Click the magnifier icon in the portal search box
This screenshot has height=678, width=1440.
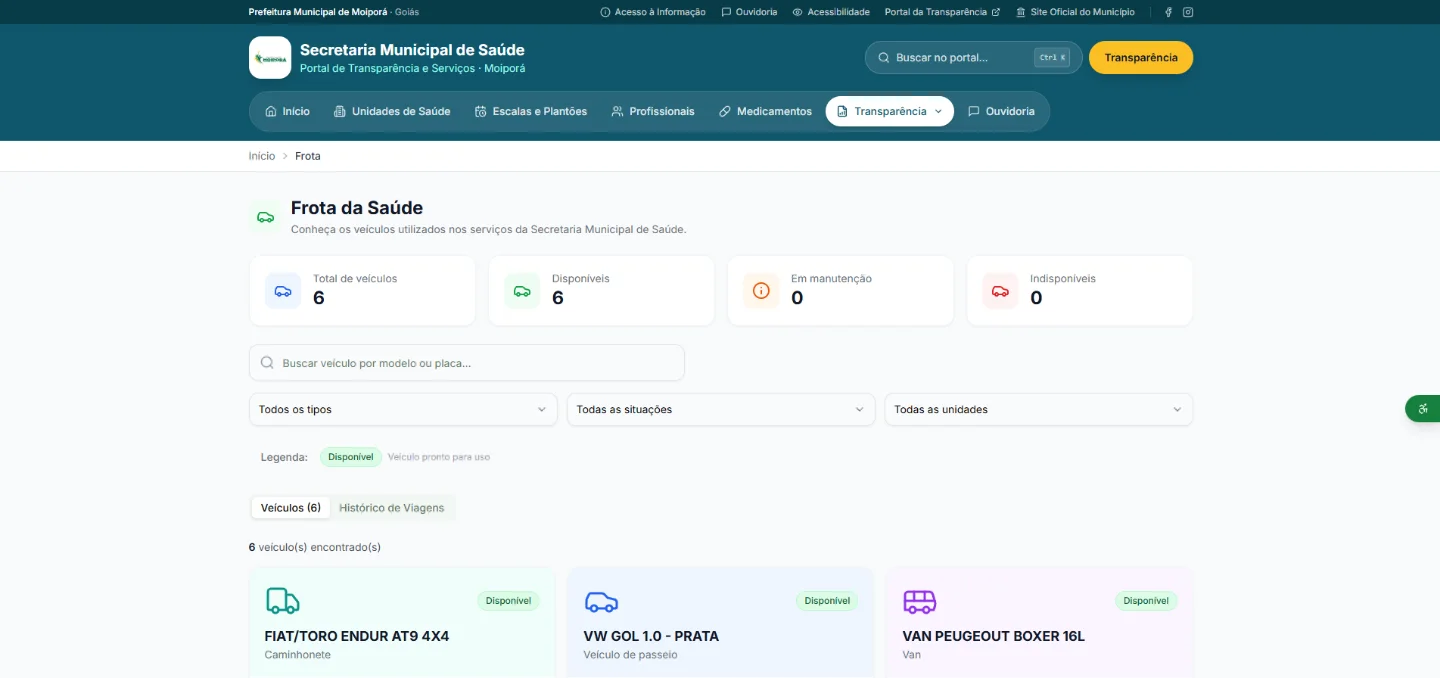pyautogui.click(x=884, y=58)
